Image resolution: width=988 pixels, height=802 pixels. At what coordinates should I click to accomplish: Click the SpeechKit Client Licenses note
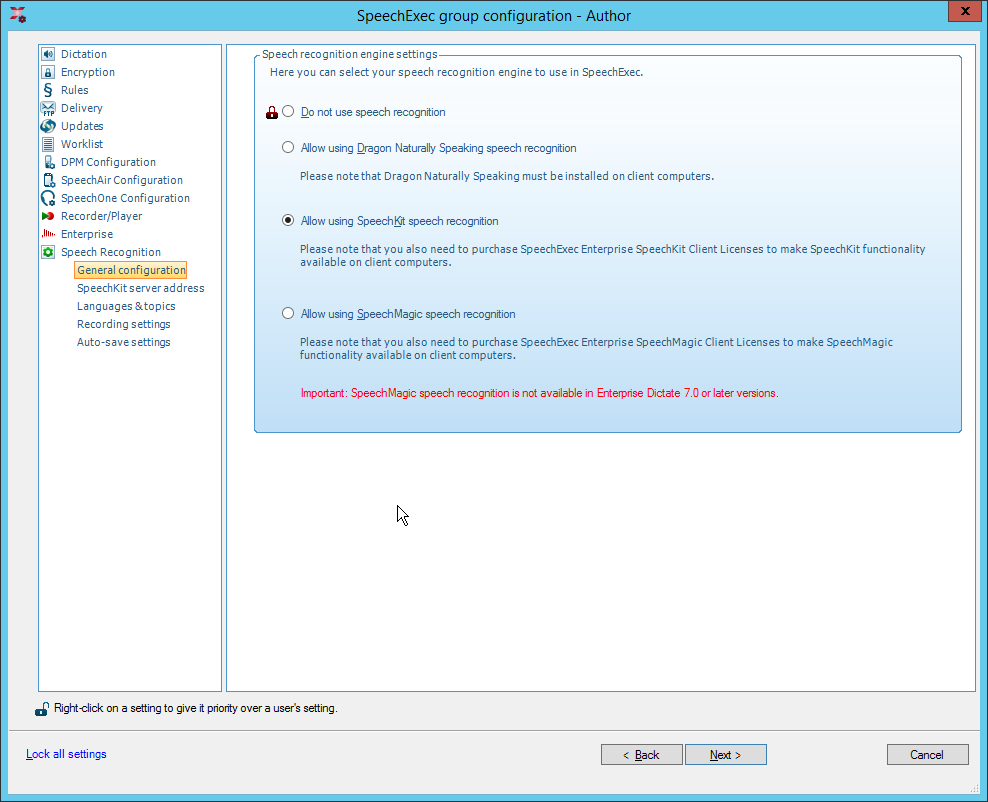[612, 256]
